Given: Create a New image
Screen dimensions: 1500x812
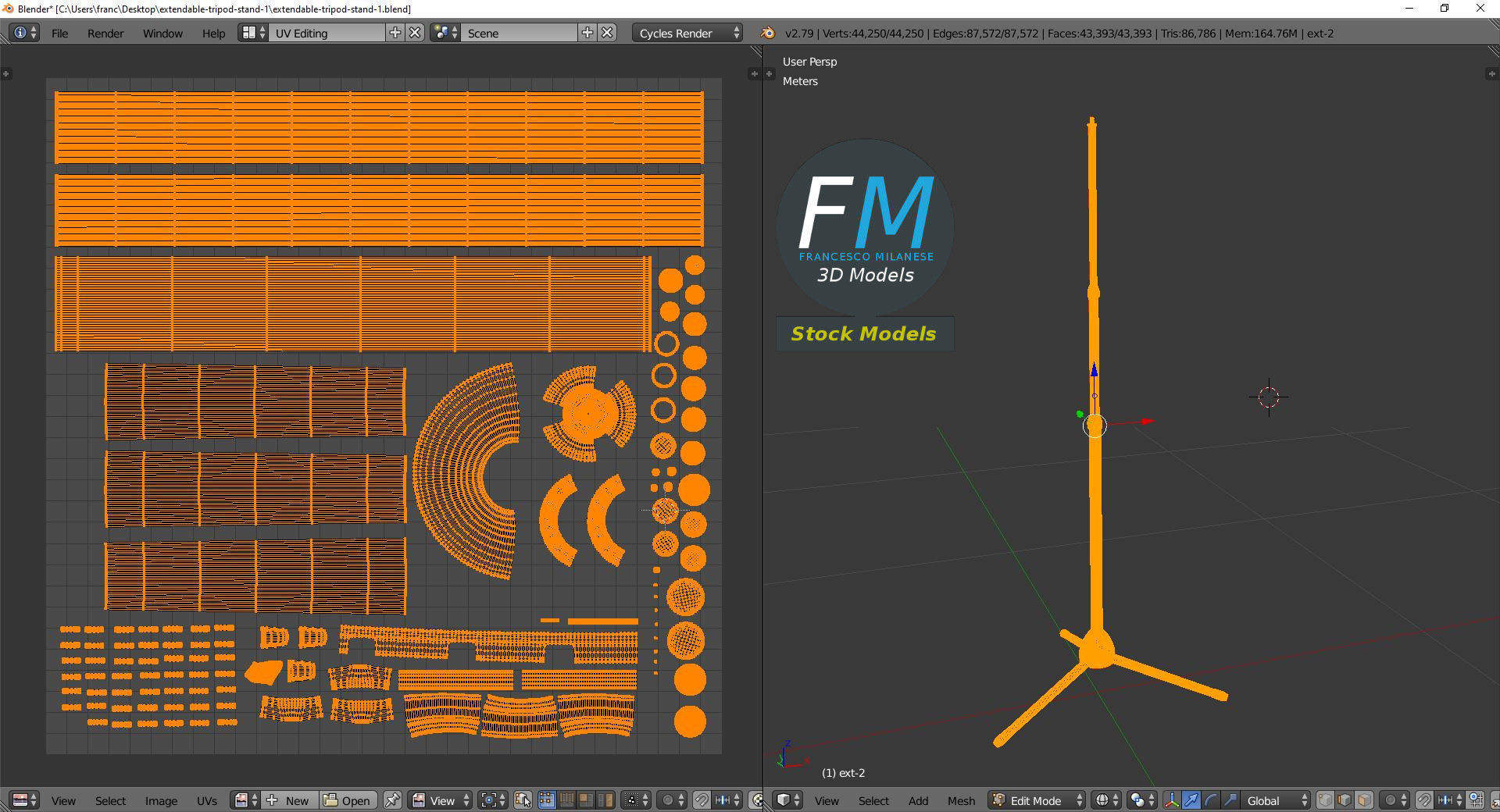Looking at the screenshot, I should (289, 800).
